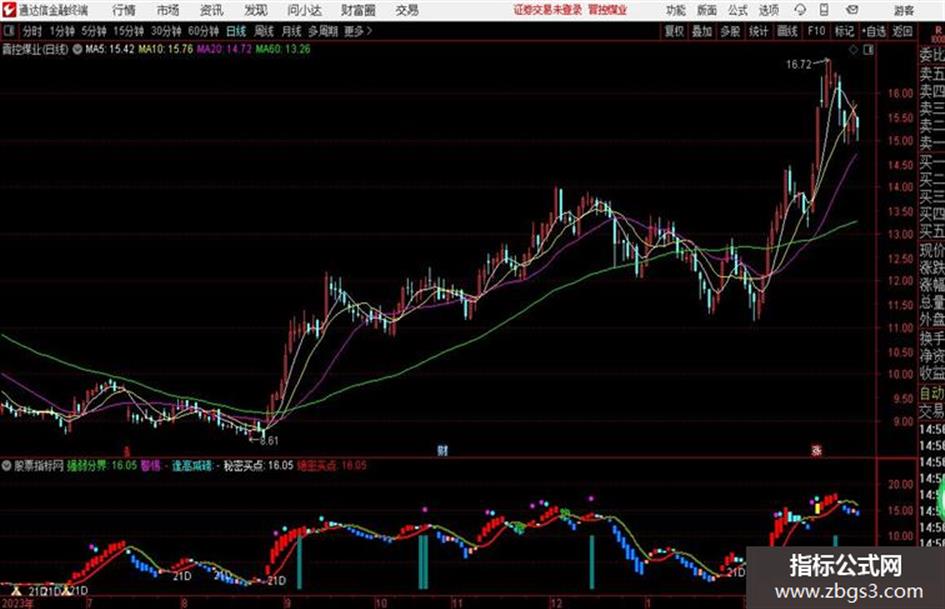The image size is (945, 609).
Task: Open the 市场 menu
Action: coord(168,10)
